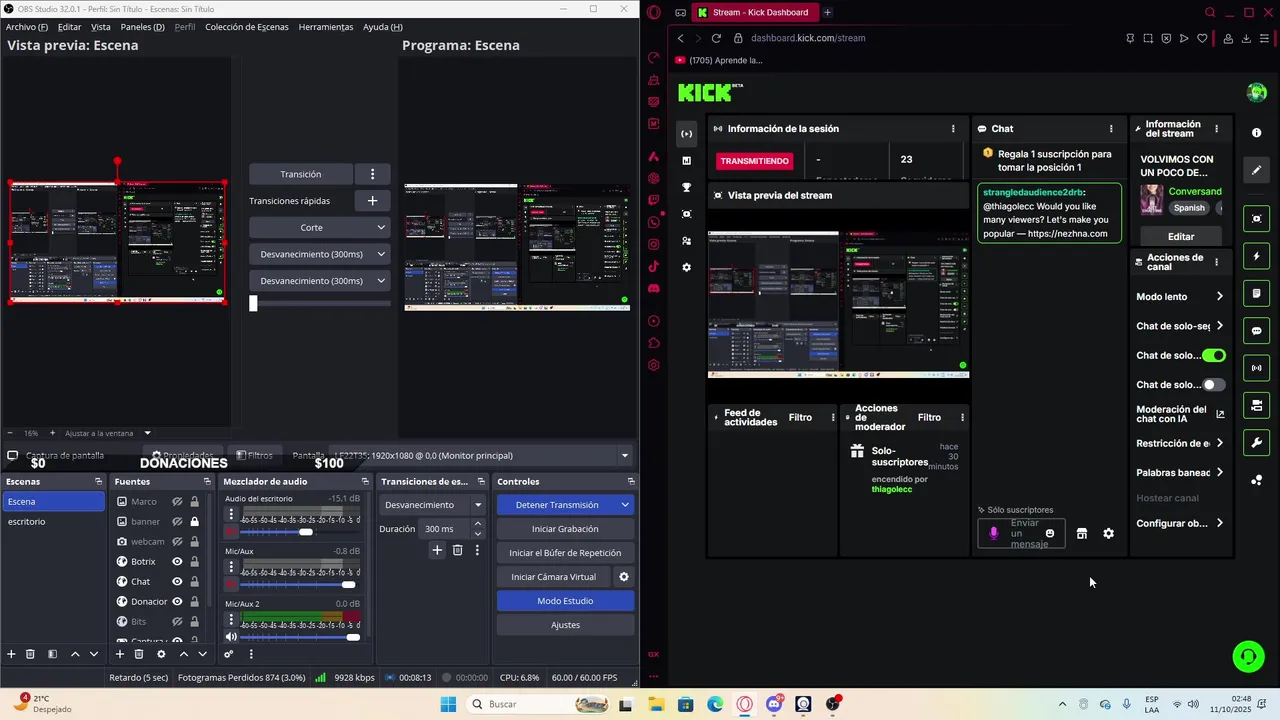This screenshot has height=720, width=1280.
Task: Open the Kick community people sidebar icon
Action: [686, 241]
